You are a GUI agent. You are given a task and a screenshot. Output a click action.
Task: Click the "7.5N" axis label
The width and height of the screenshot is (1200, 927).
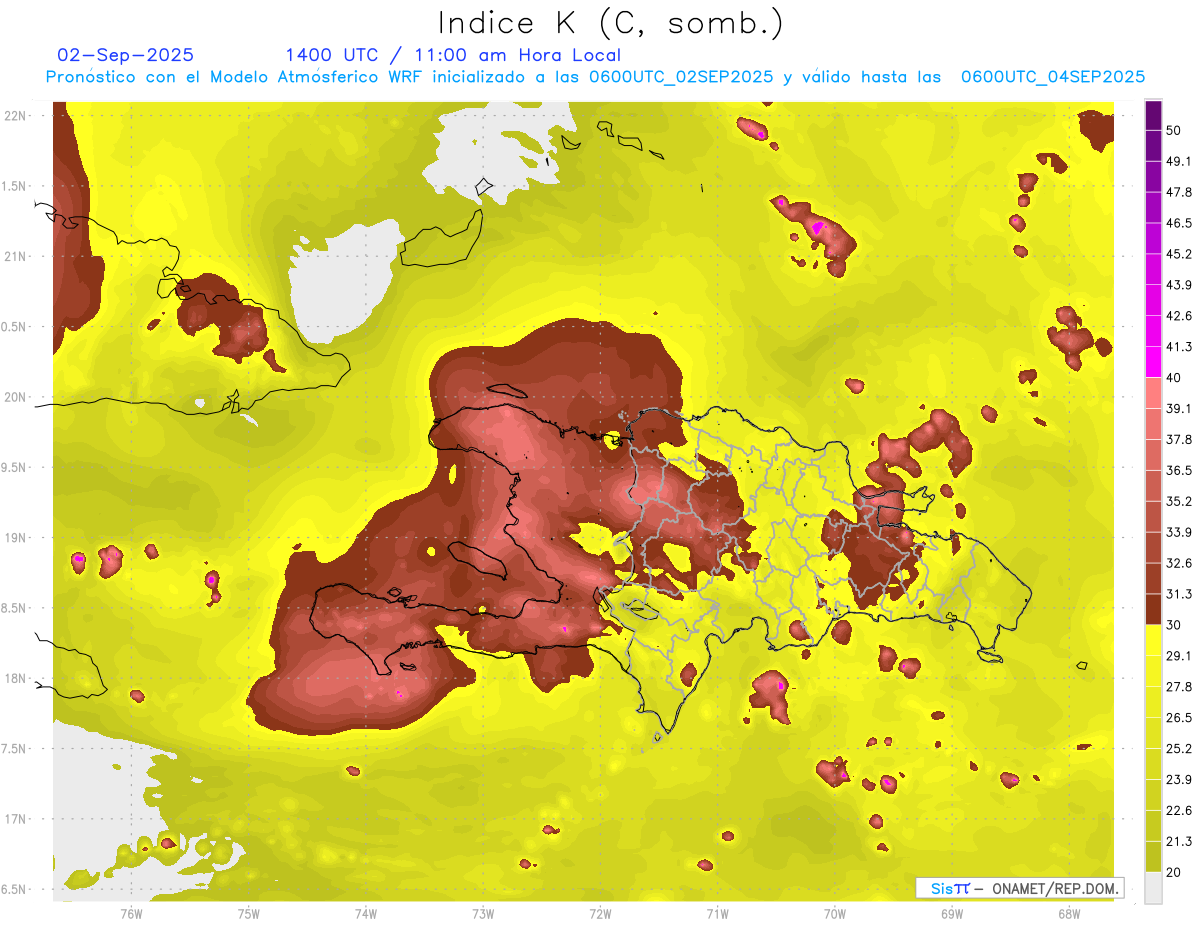[x=14, y=749]
